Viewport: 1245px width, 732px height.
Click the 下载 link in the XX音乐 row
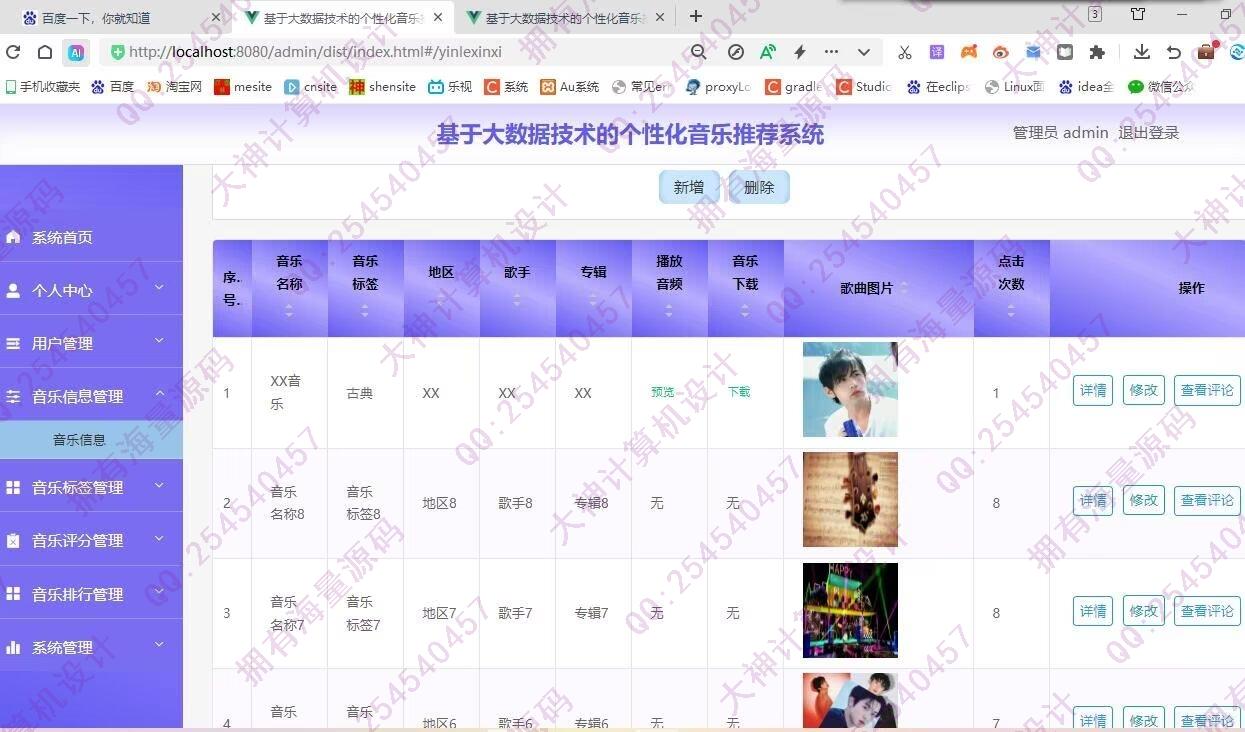[x=739, y=392]
